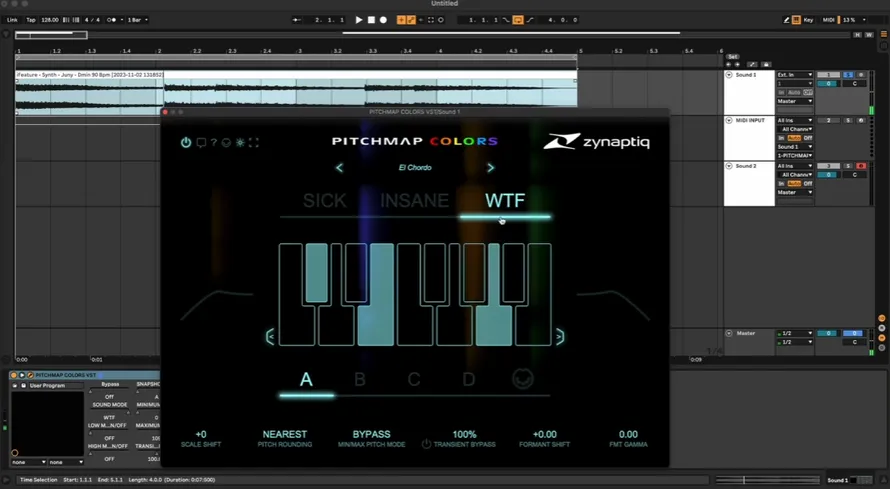Image resolution: width=890 pixels, height=489 pixels.
Task: Select the SICK sound mode
Action: tap(325, 200)
